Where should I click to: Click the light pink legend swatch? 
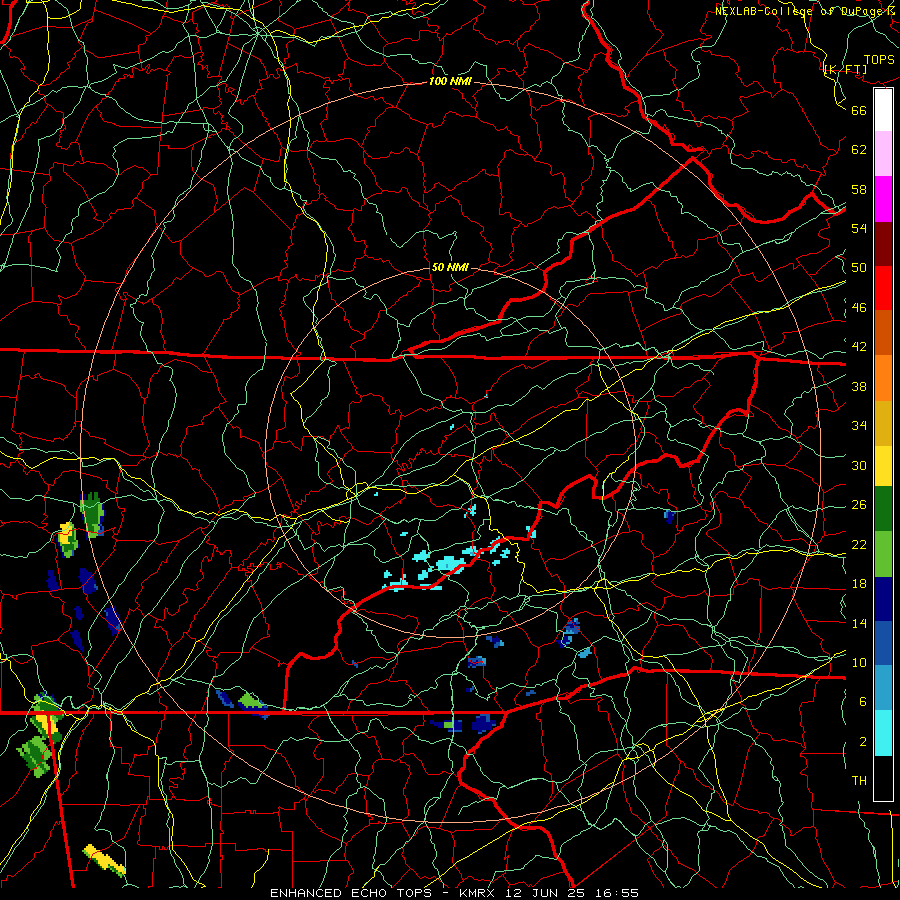click(883, 154)
